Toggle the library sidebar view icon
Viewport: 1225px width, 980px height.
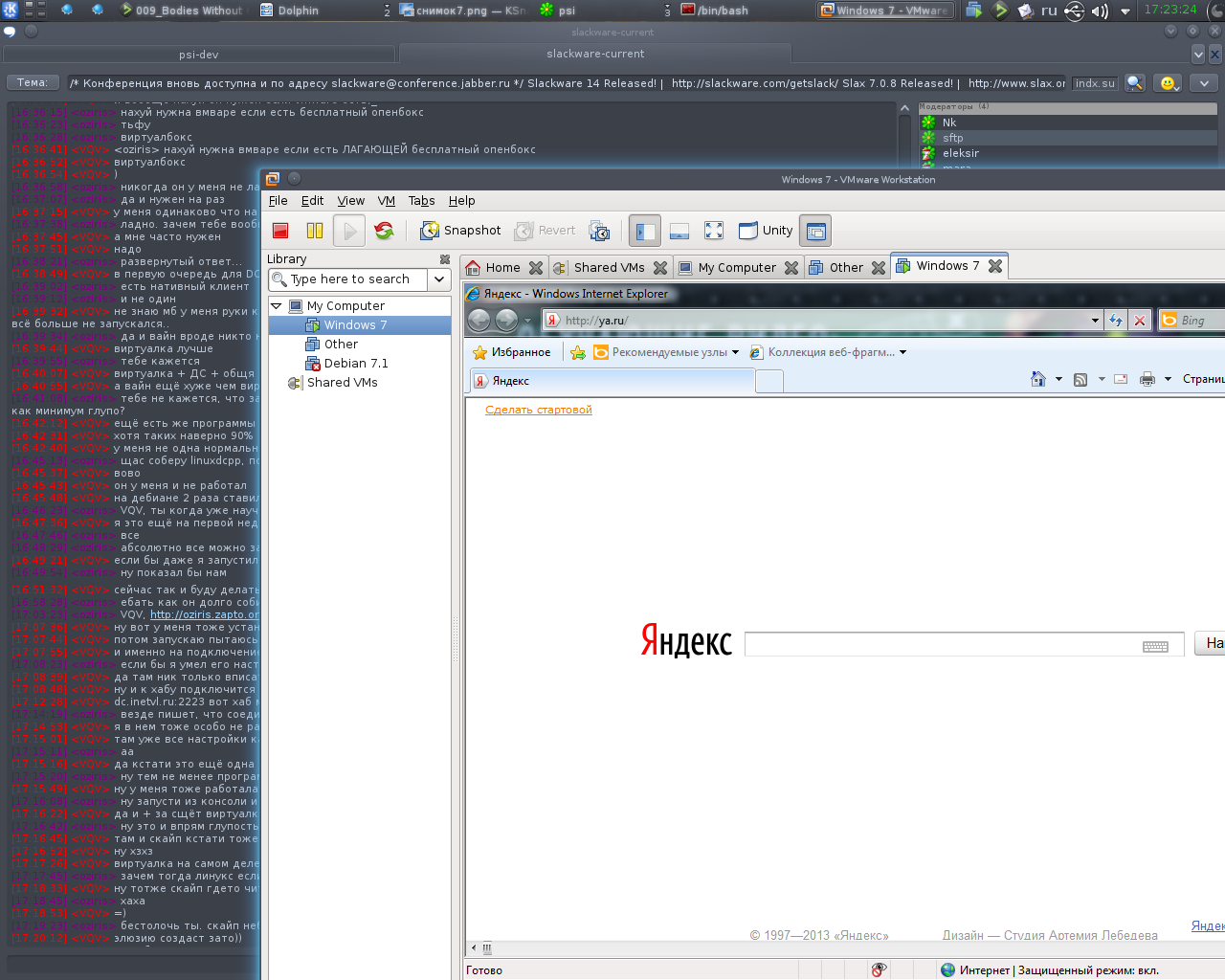coord(645,231)
